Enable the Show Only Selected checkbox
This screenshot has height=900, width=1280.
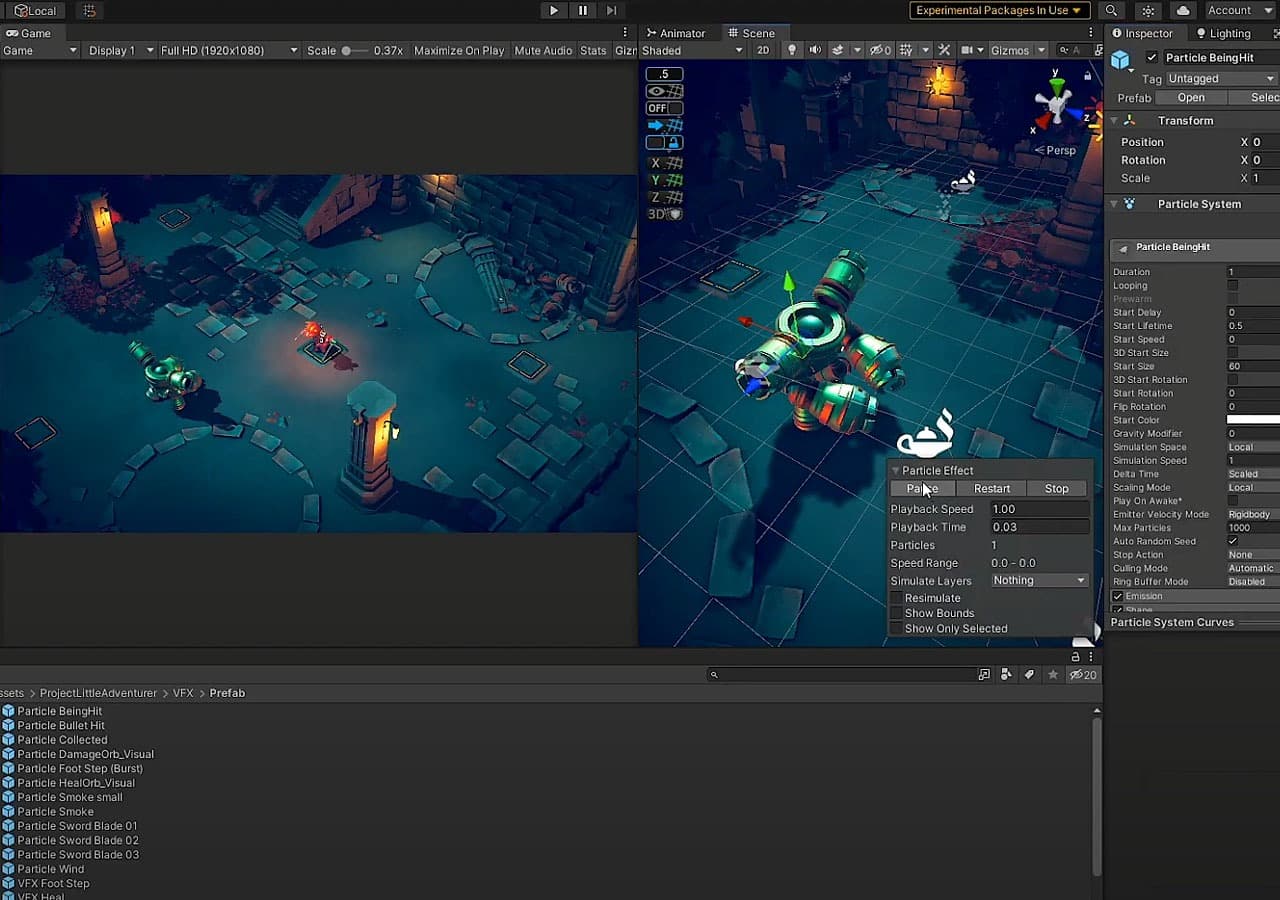coord(897,629)
